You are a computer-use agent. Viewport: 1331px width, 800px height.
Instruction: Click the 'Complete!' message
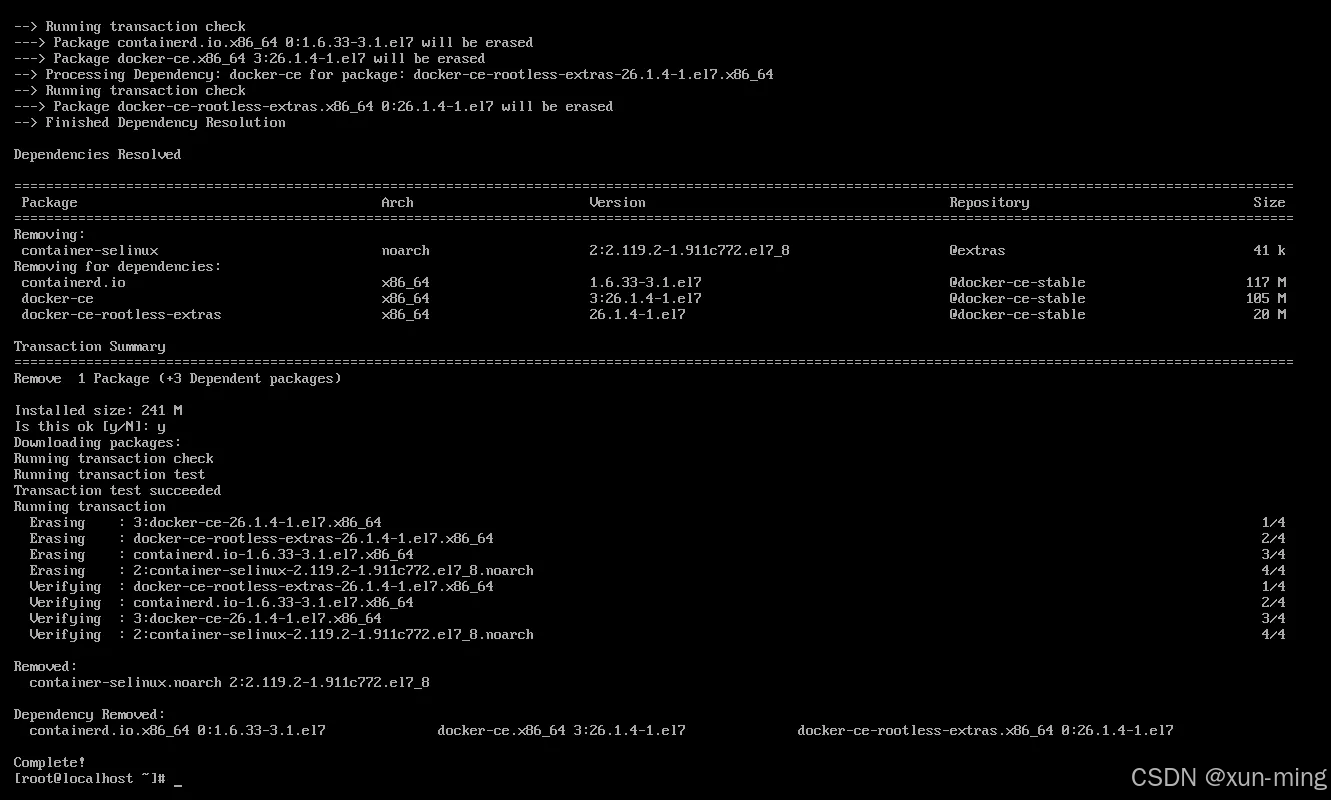pyautogui.click(x=49, y=762)
